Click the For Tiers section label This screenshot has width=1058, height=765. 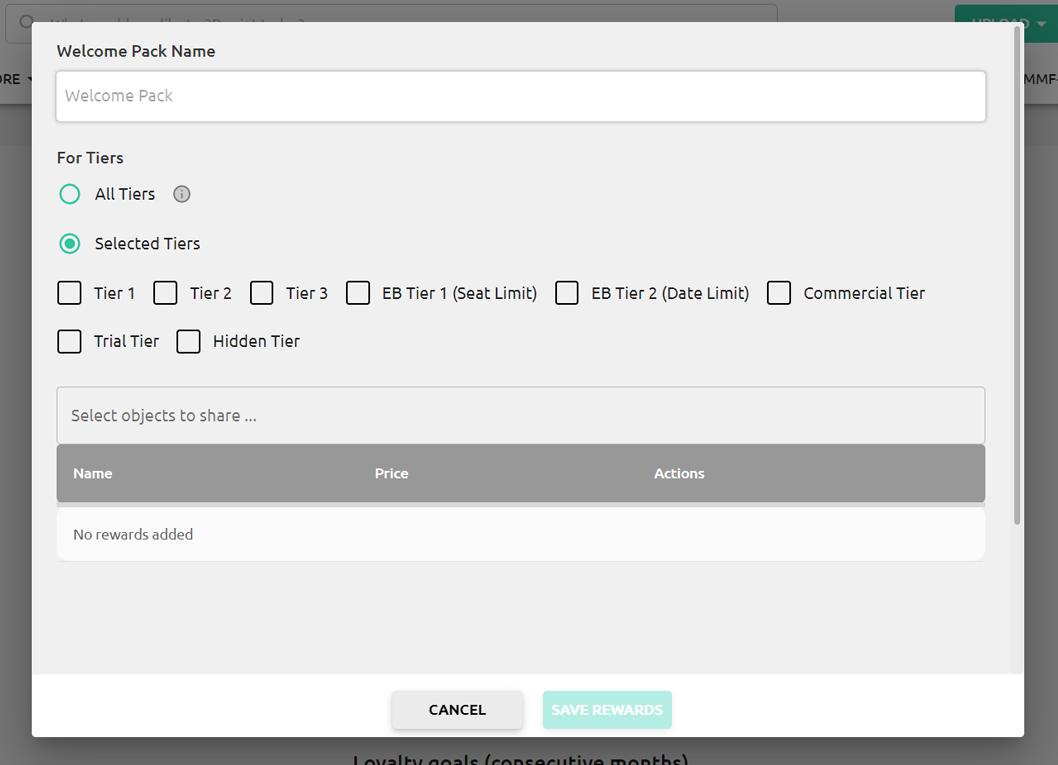pos(90,158)
